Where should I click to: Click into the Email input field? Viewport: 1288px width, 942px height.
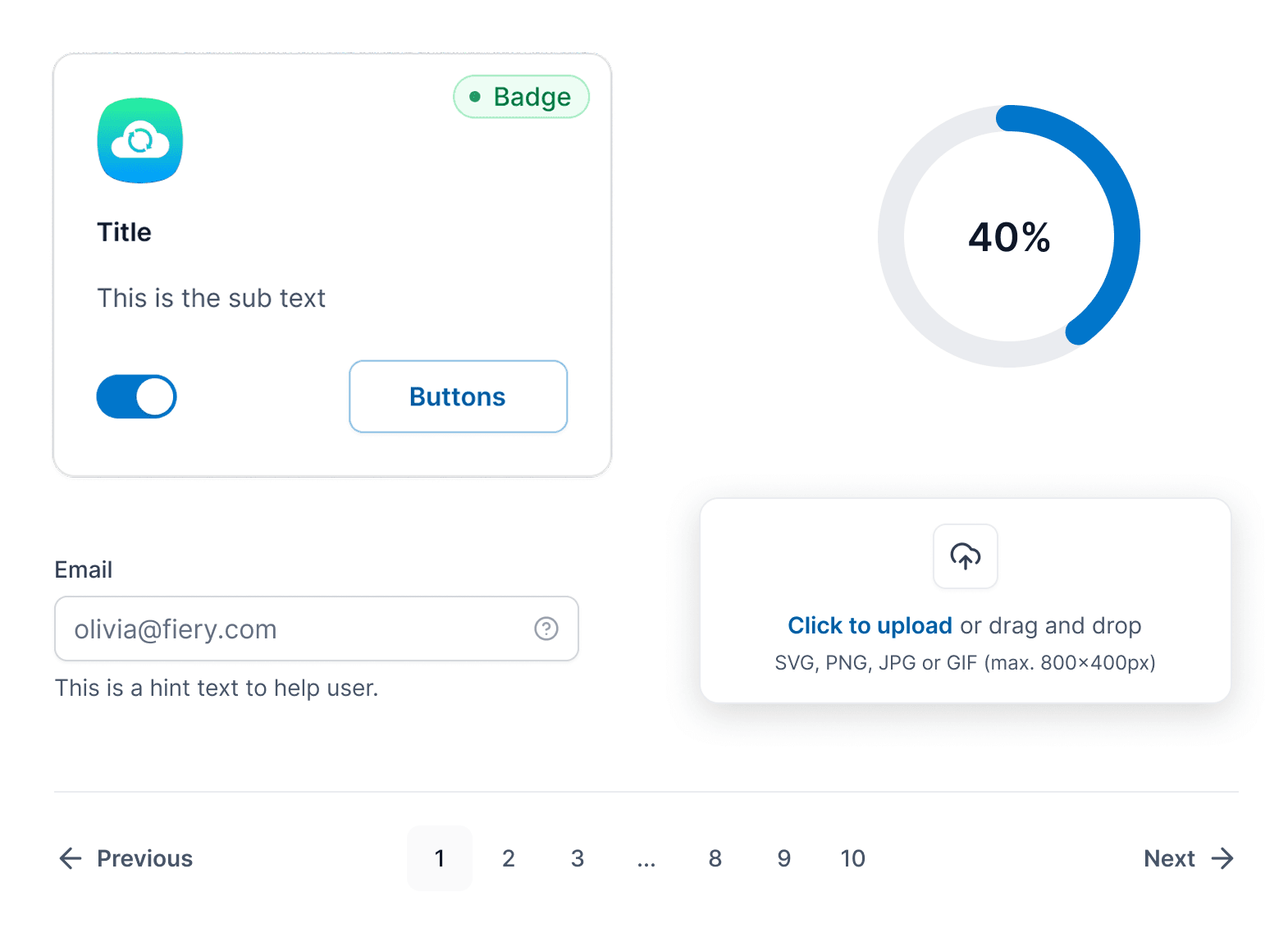(x=295, y=629)
